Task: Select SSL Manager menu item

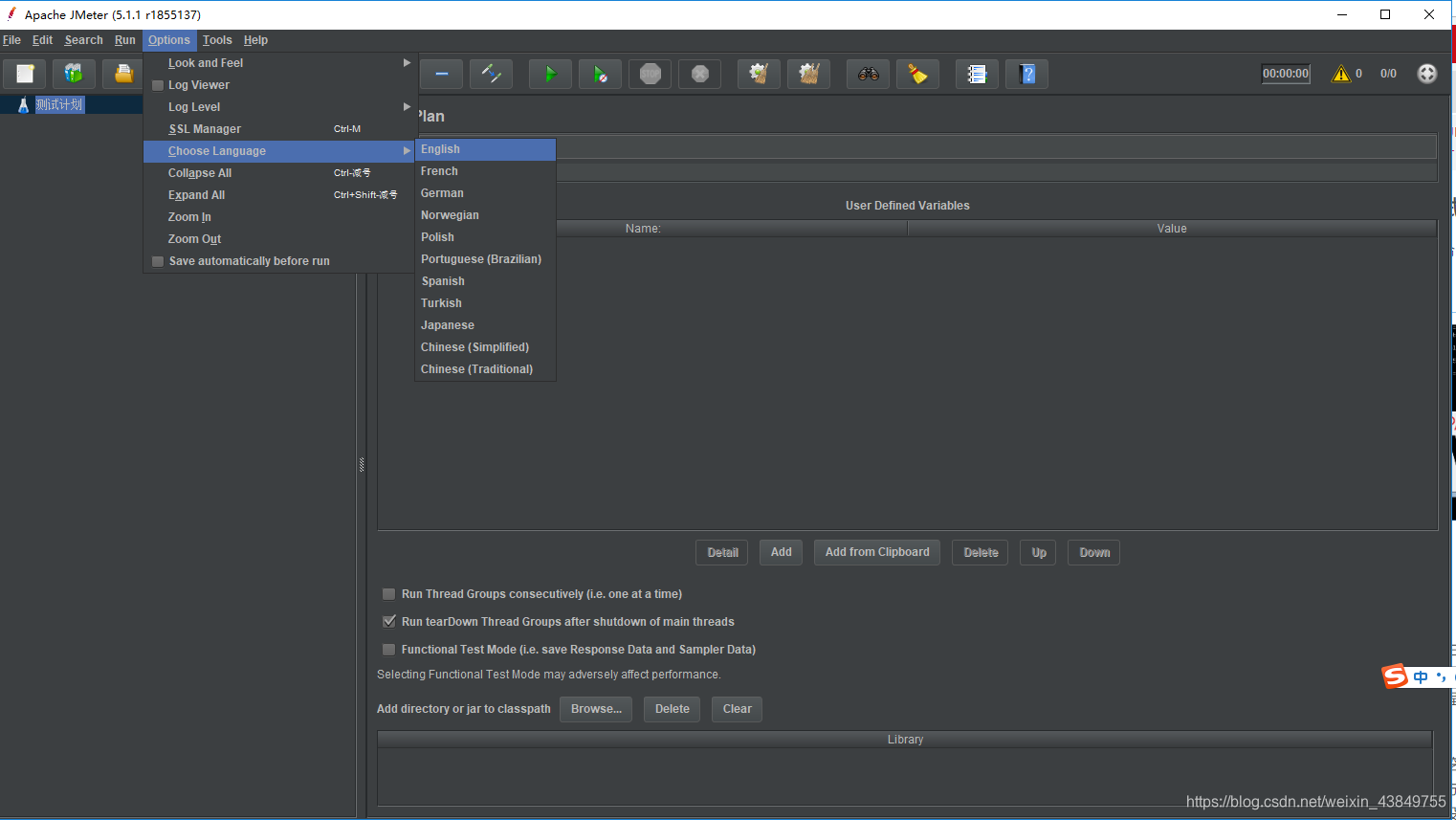Action: click(x=279, y=129)
